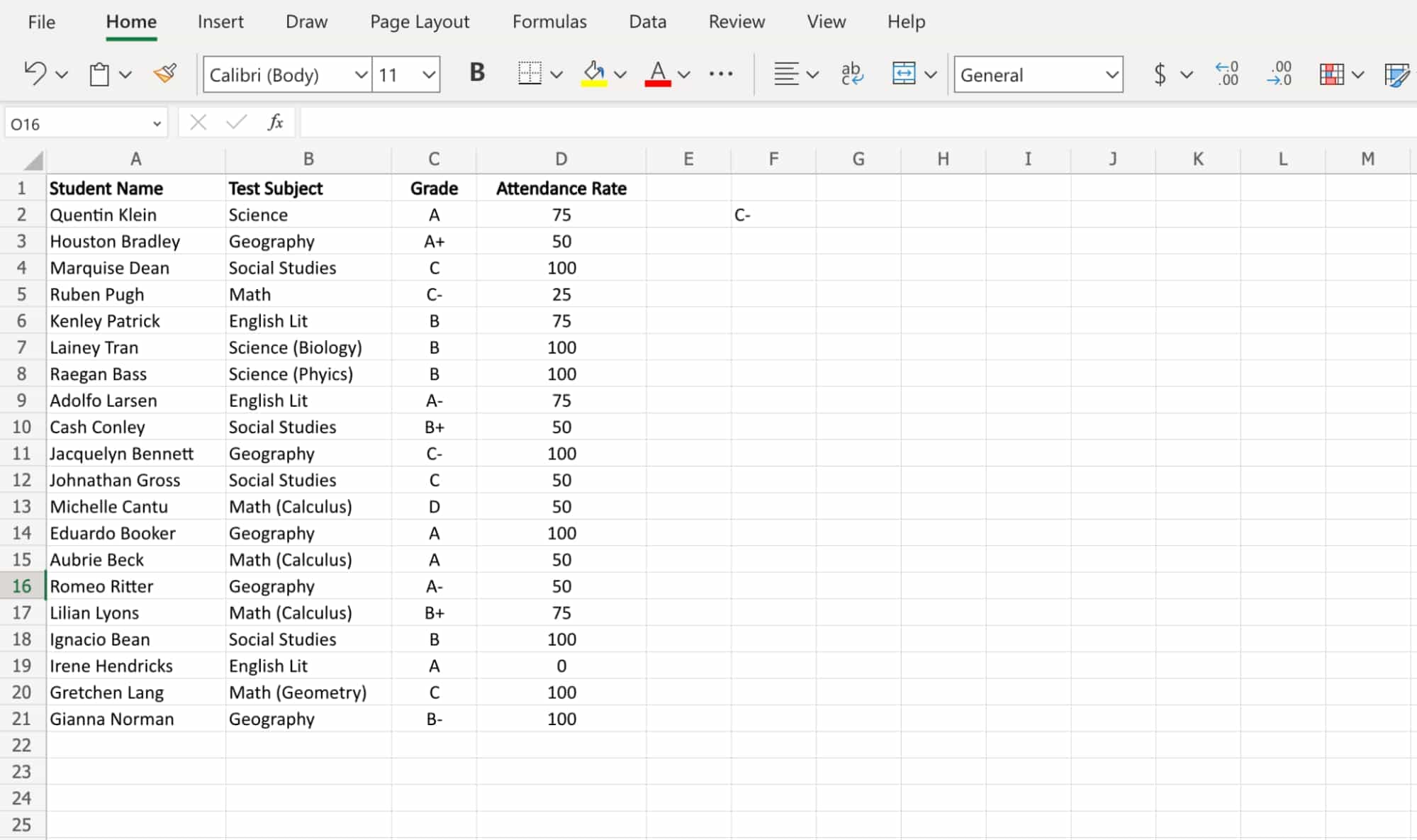Apply bold formatting with the B icon
Screen dimensions: 1417x840
(476, 73)
